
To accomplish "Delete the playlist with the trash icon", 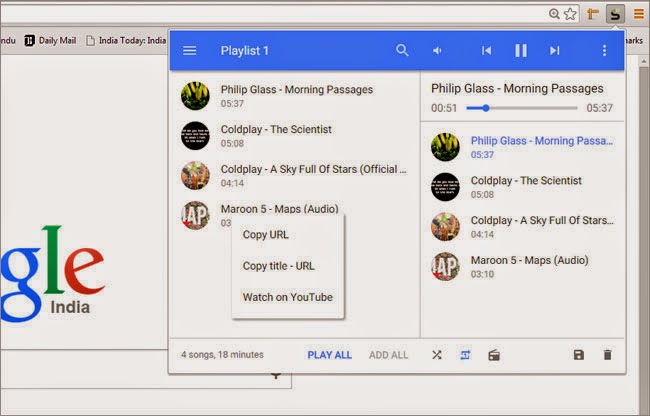I will [x=607, y=355].
